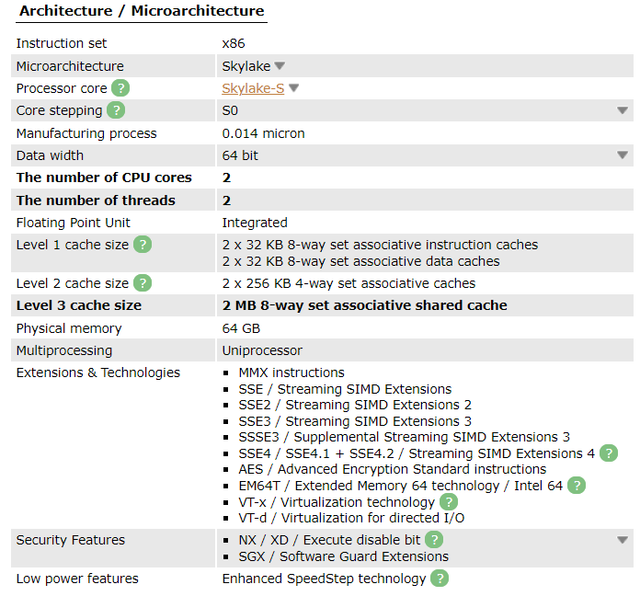Expand the arrow beside the Skylake-S link
Image resolution: width=640 pixels, height=596 pixels.
pyautogui.click(x=294, y=88)
